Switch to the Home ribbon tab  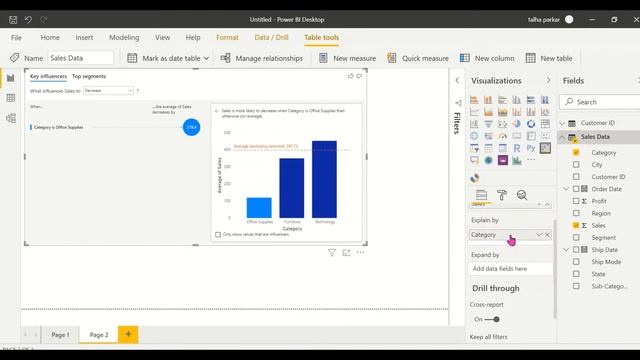(x=50, y=38)
